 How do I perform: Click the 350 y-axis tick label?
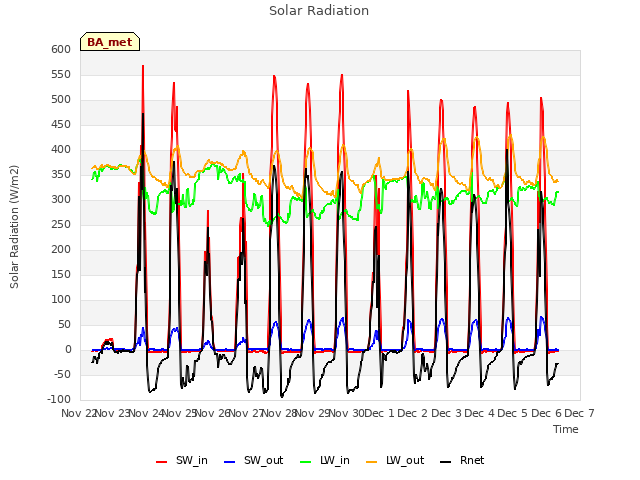tap(61, 174)
